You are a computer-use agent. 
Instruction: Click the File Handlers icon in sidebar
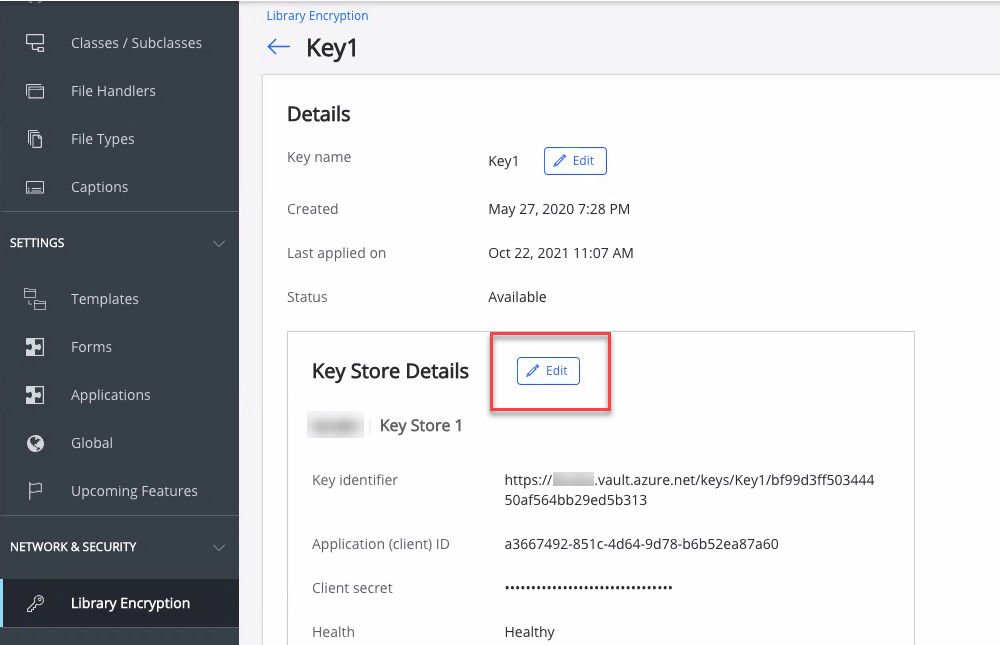[x=35, y=91]
